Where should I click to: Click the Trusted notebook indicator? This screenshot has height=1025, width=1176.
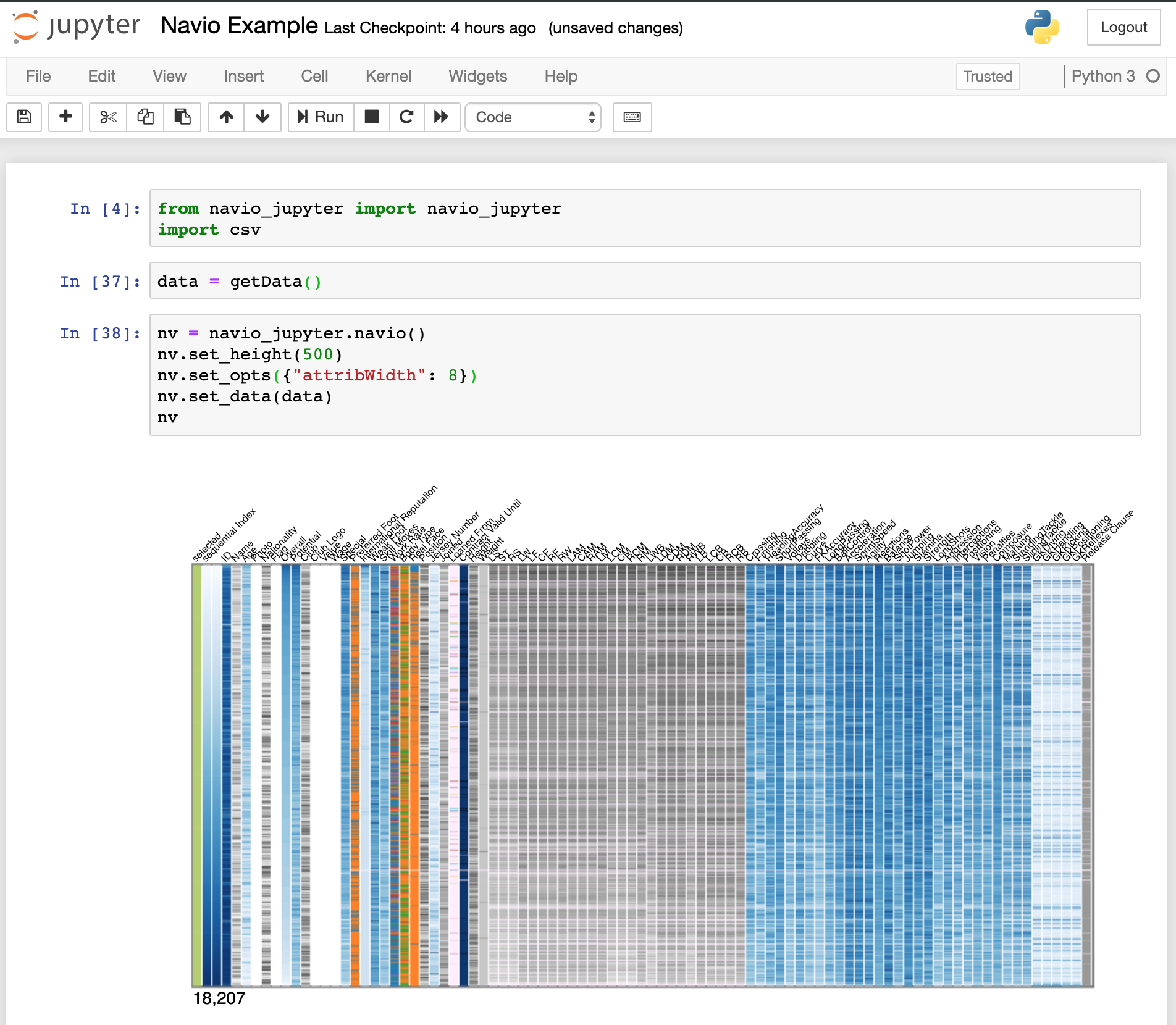988,77
